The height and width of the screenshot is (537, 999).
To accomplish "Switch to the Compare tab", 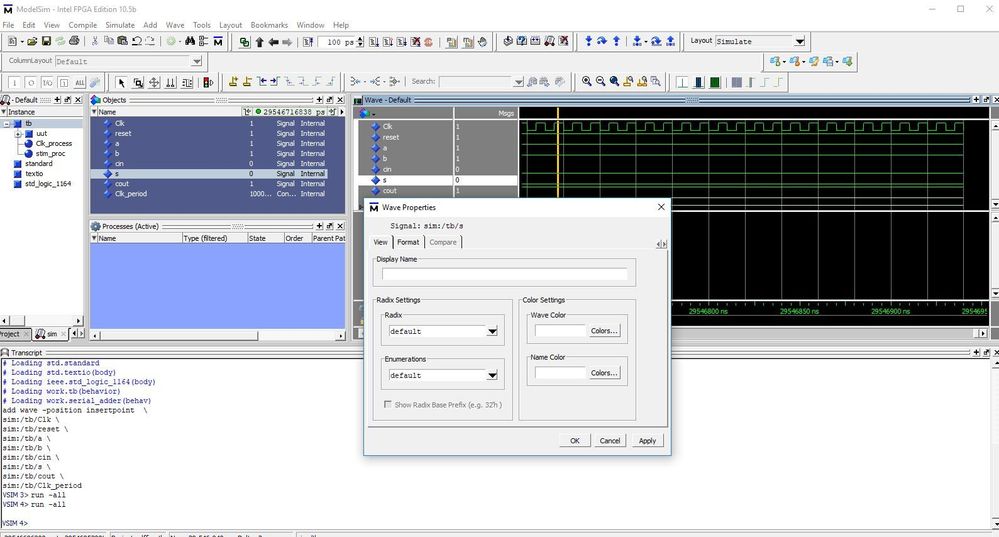I will click(x=443, y=242).
